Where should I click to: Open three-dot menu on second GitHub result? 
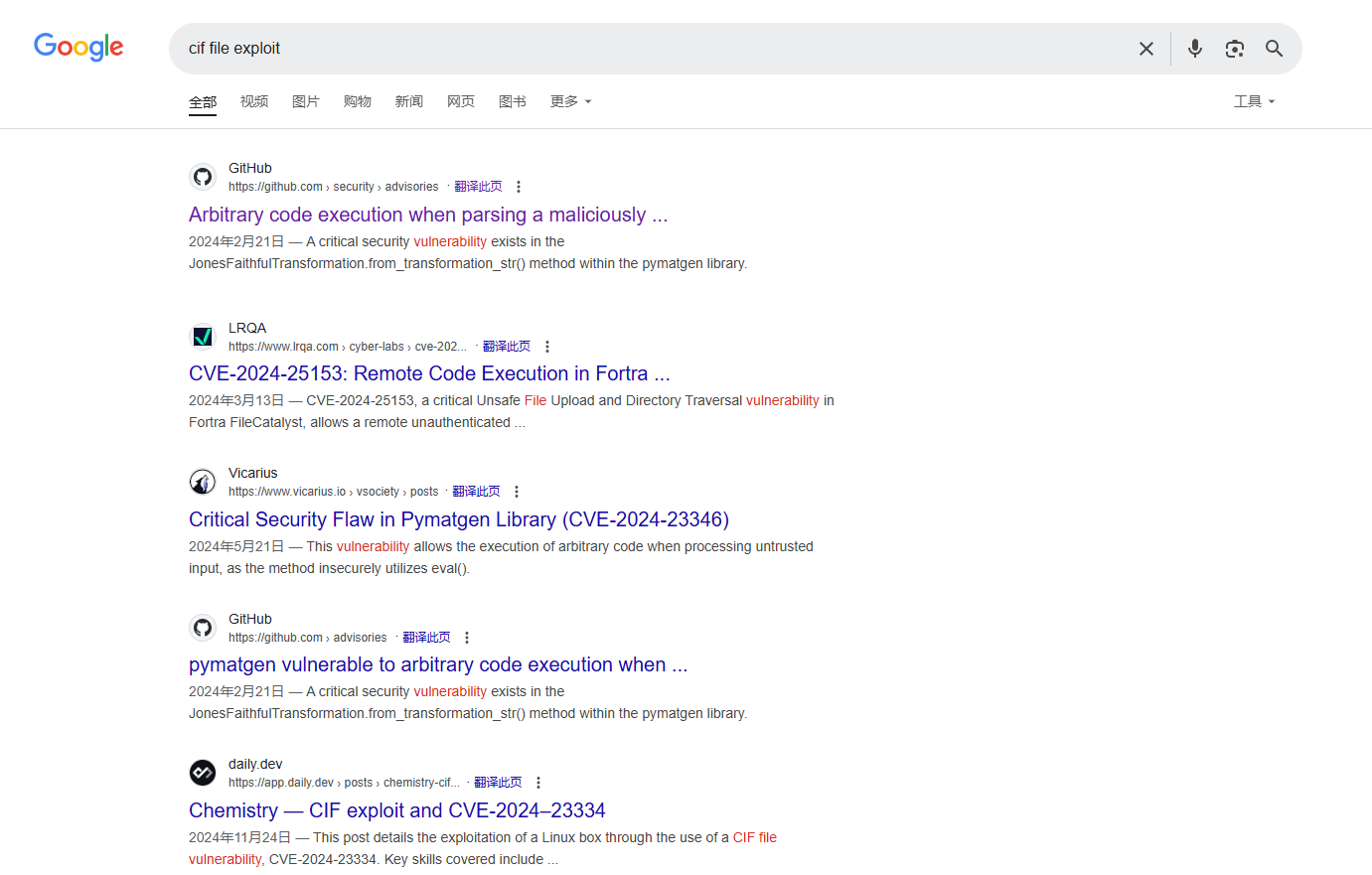[467, 638]
